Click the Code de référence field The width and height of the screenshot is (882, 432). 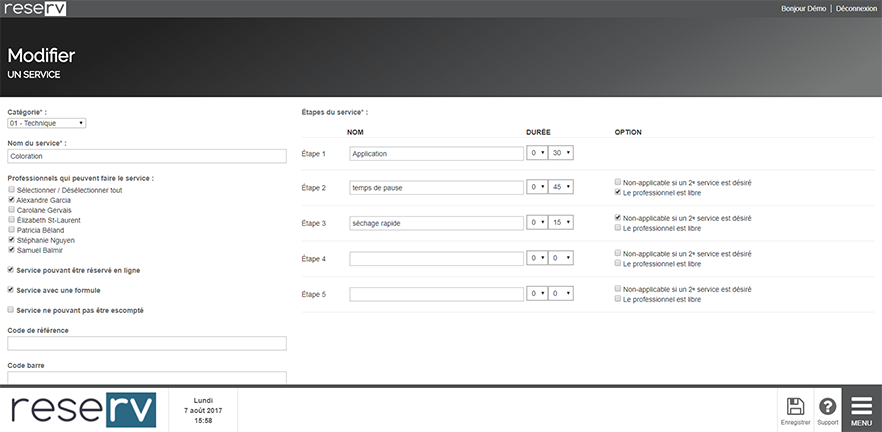pyautogui.click(x=147, y=343)
